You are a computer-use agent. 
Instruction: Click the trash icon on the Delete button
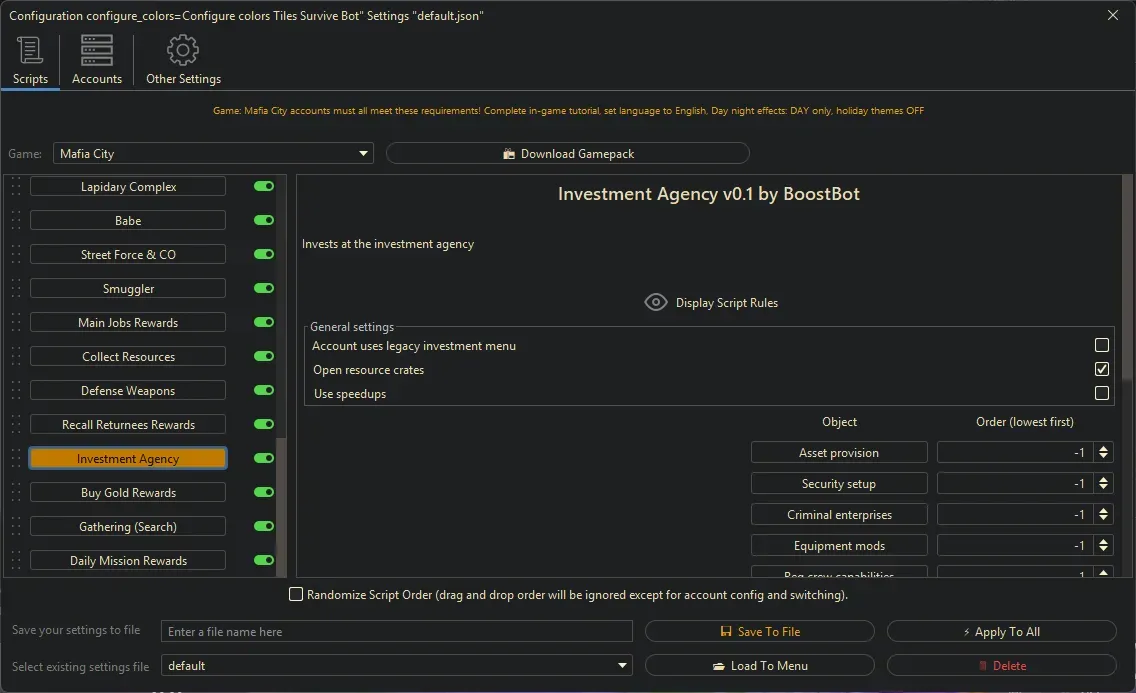click(x=985, y=665)
